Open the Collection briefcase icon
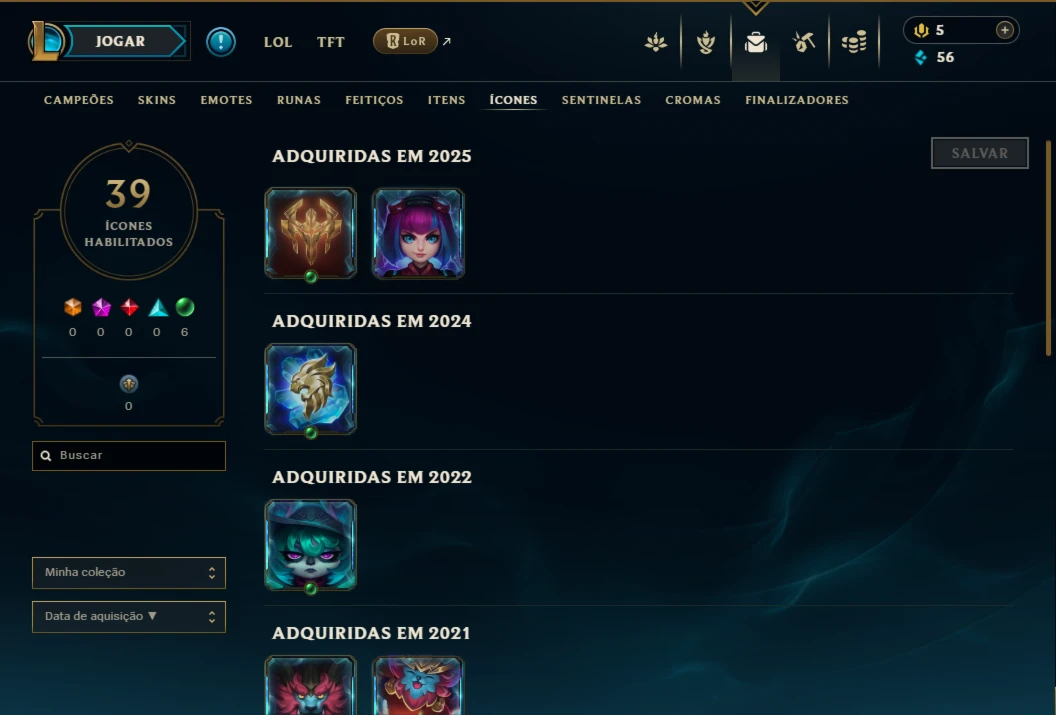The width and height of the screenshot is (1056, 715). pos(756,42)
